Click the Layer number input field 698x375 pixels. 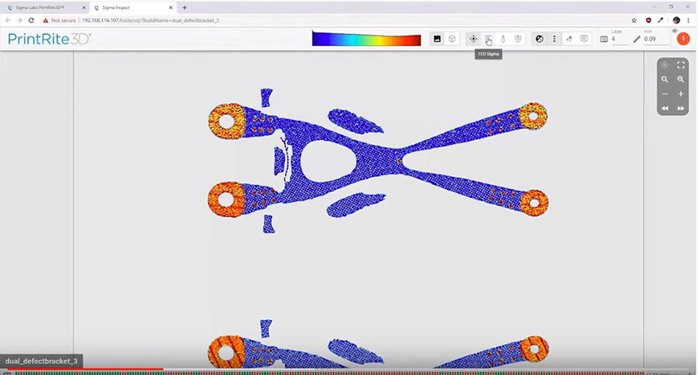click(x=619, y=39)
